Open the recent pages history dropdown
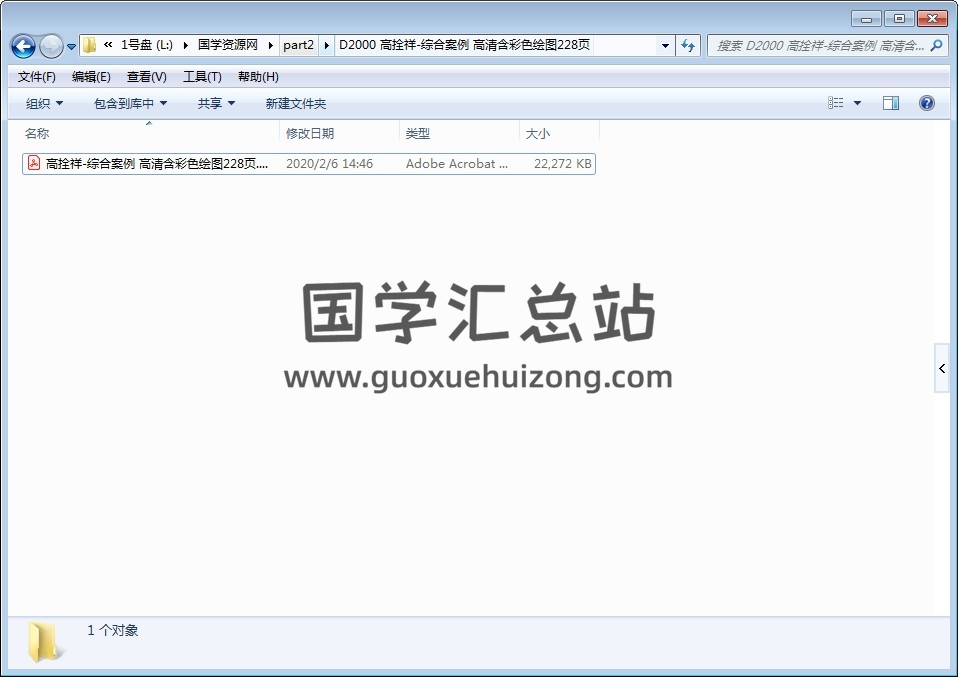958x677 pixels. (71, 46)
